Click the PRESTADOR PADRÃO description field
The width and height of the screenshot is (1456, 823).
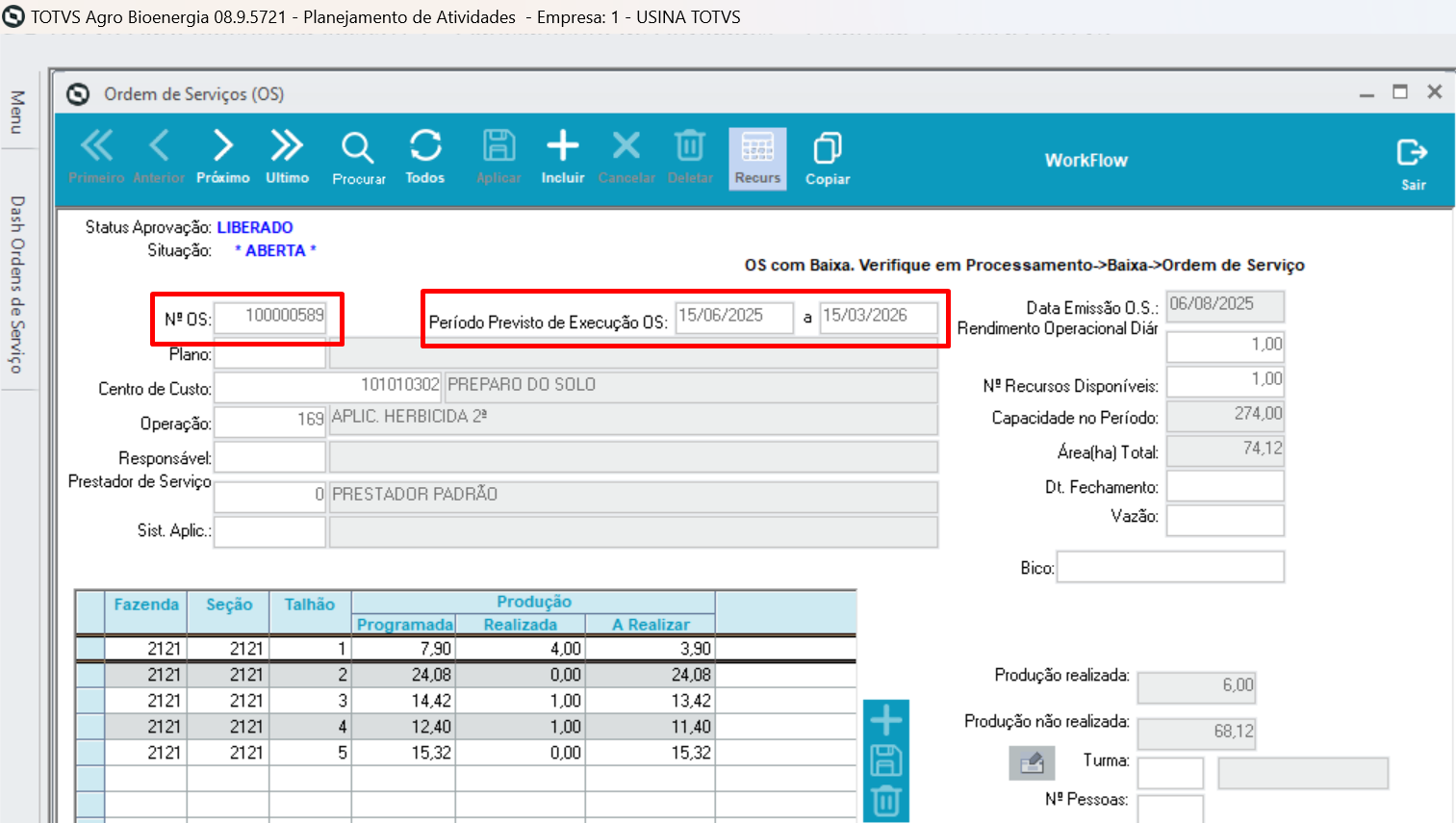click(x=633, y=497)
